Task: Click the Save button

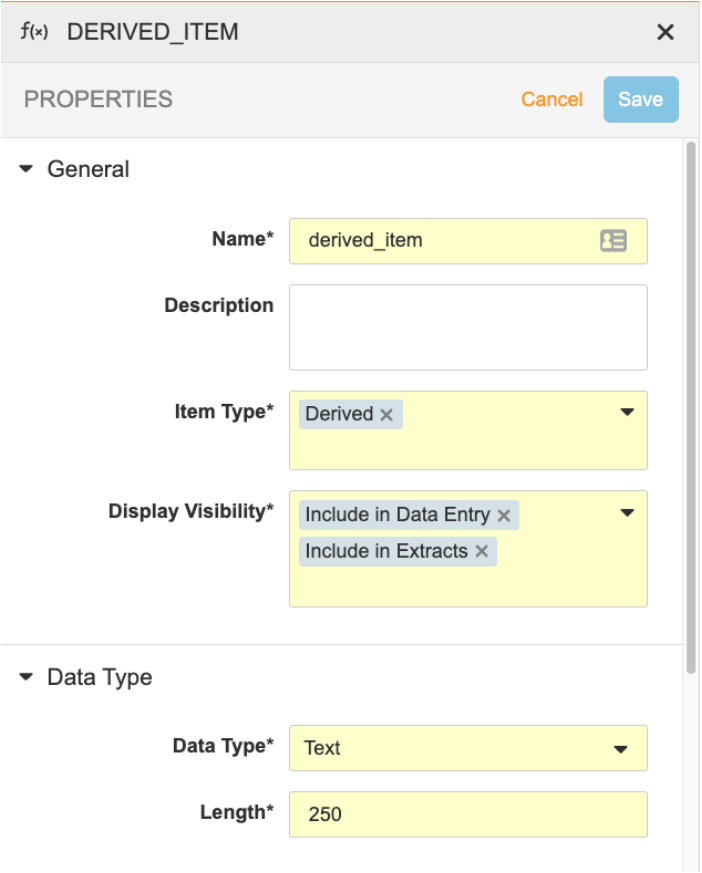Action: click(640, 100)
